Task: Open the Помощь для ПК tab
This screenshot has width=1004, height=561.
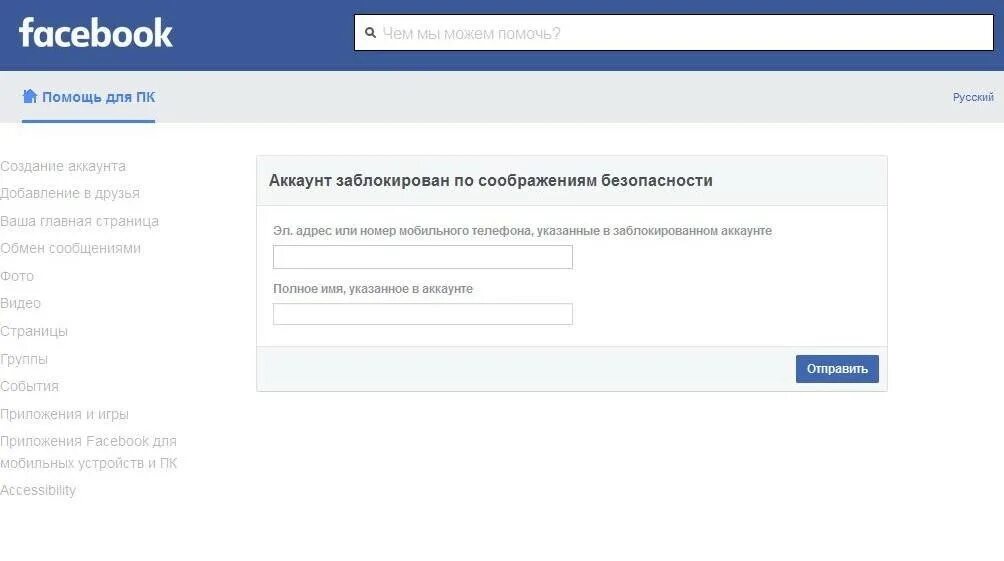Action: click(88, 97)
